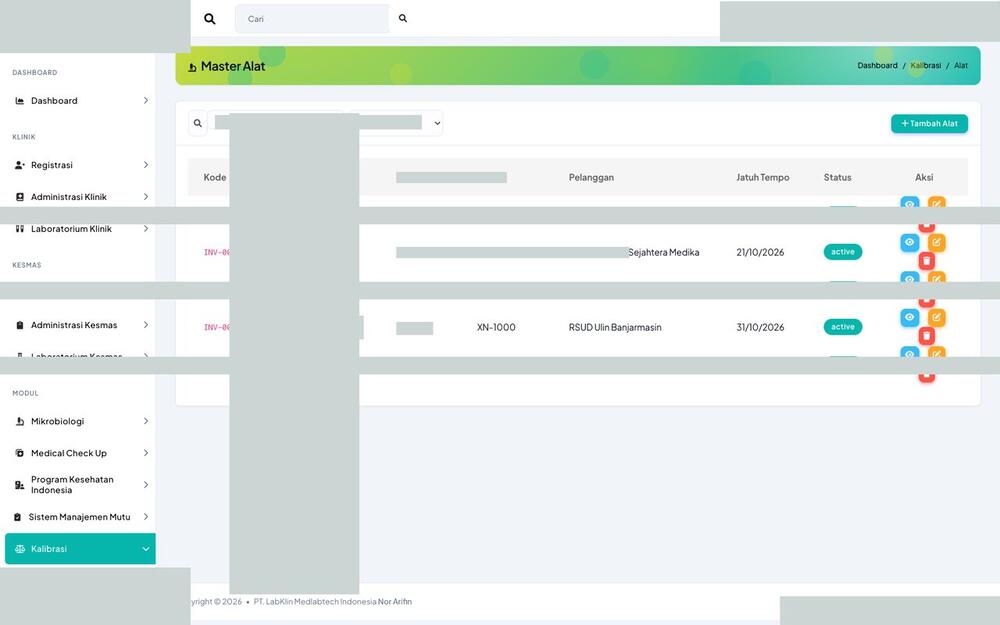The image size is (1000, 625).
Task: Click the Pelanggan column header
Action: point(591,177)
